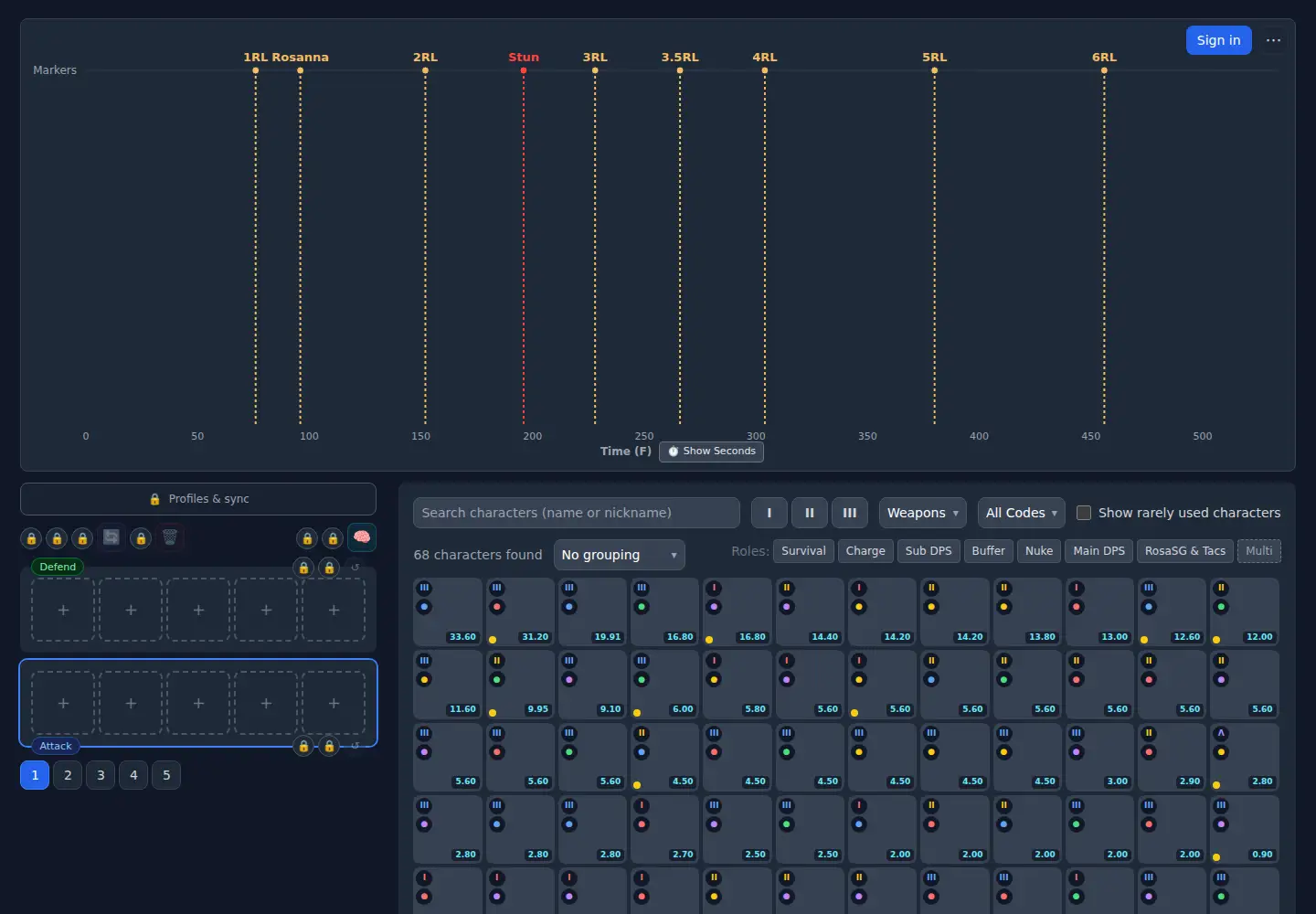Click the pink brain icon button
The width and height of the screenshot is (1316, 914).
(x=362, y=537)
